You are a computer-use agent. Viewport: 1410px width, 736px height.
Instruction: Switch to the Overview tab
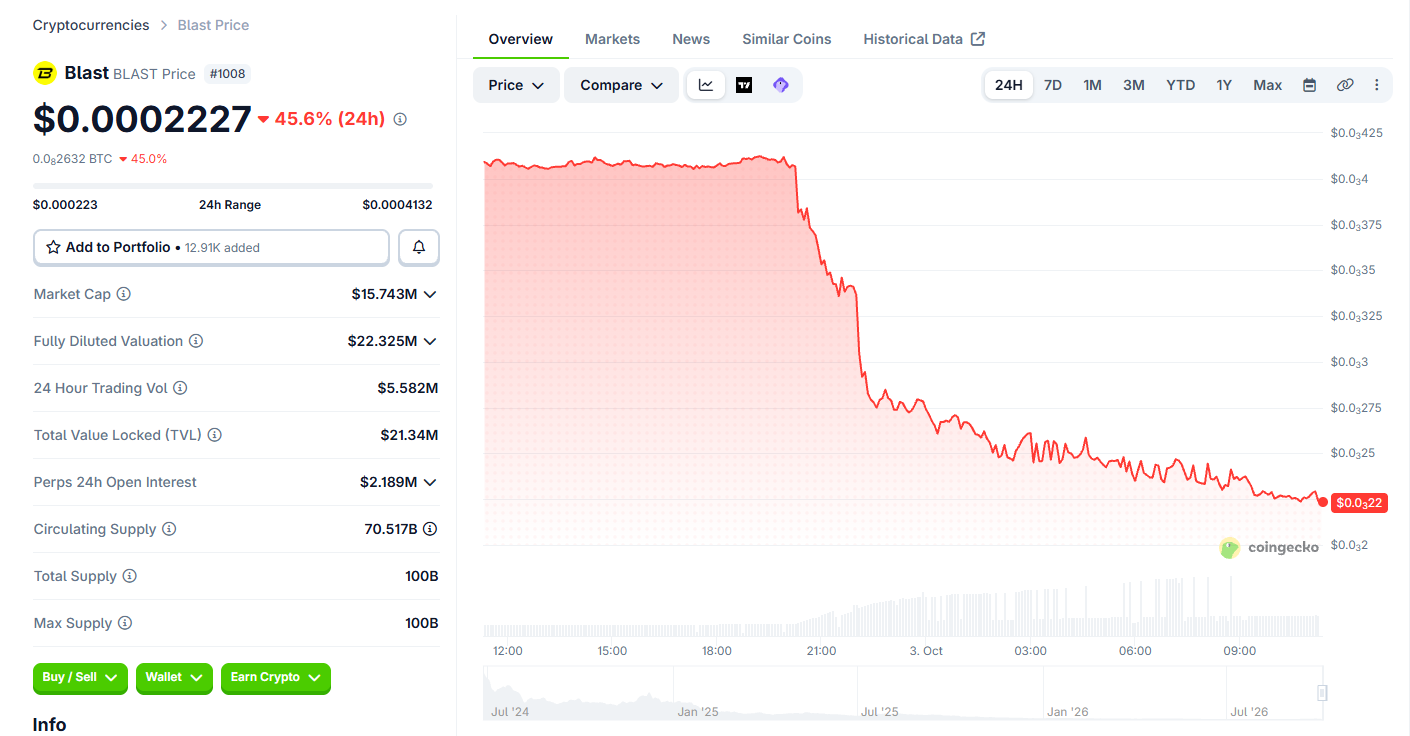[x=520, y=39]
